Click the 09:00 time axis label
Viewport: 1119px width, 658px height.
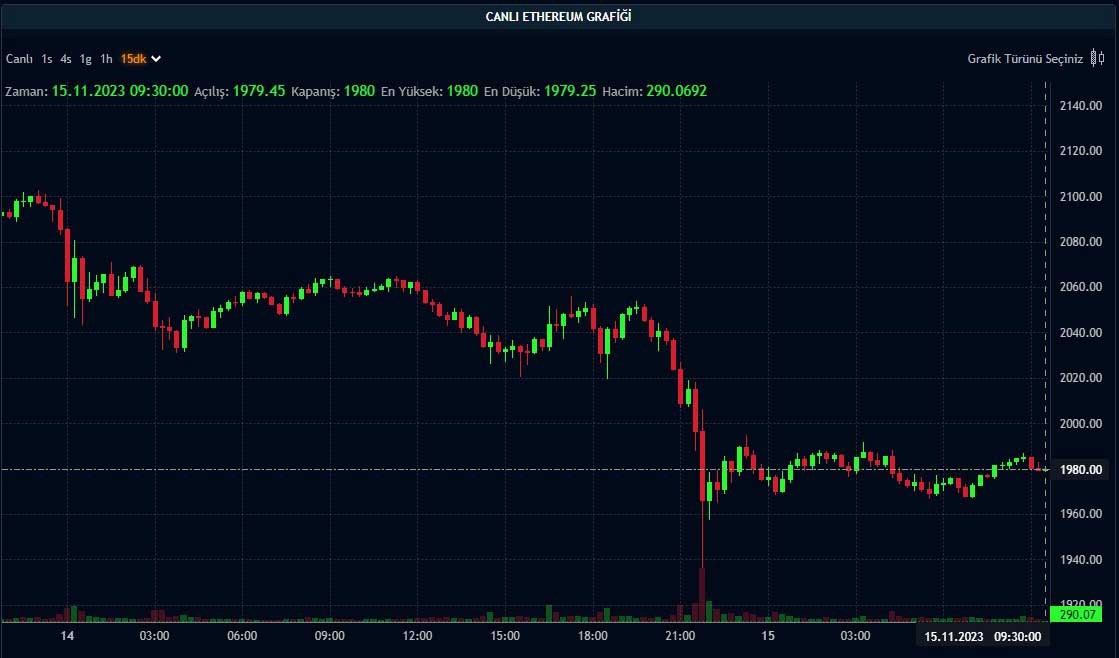click(x=330, y=636)
